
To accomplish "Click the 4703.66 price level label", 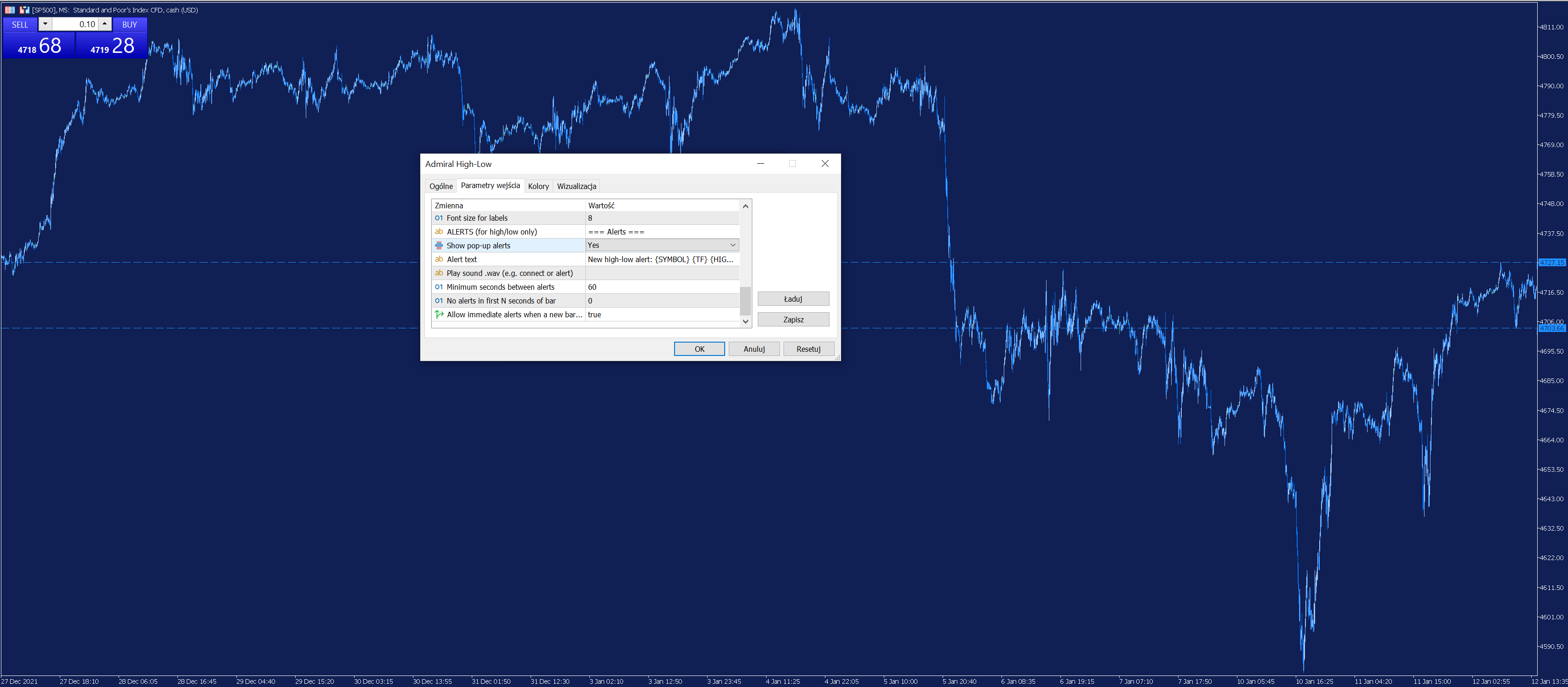I will coord(1551,329).
